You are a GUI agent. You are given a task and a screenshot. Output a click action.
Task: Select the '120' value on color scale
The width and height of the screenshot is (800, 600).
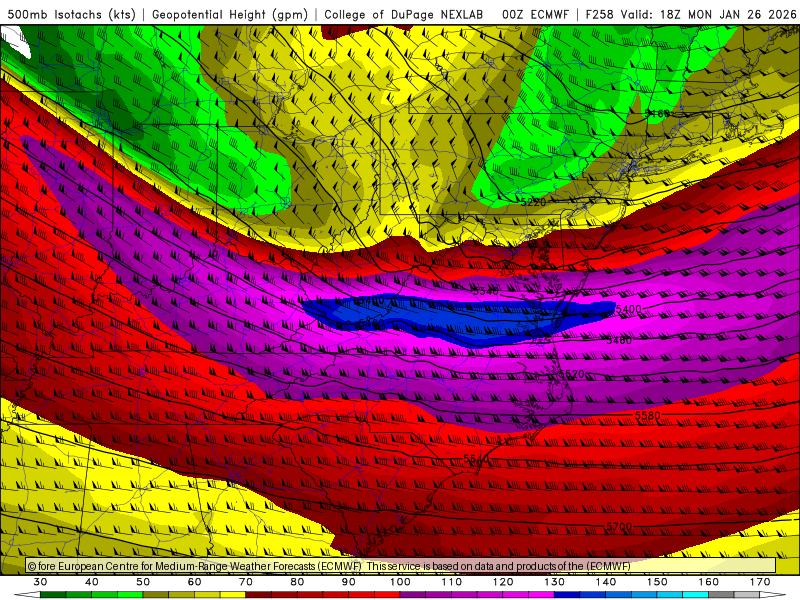click(503, 582)
